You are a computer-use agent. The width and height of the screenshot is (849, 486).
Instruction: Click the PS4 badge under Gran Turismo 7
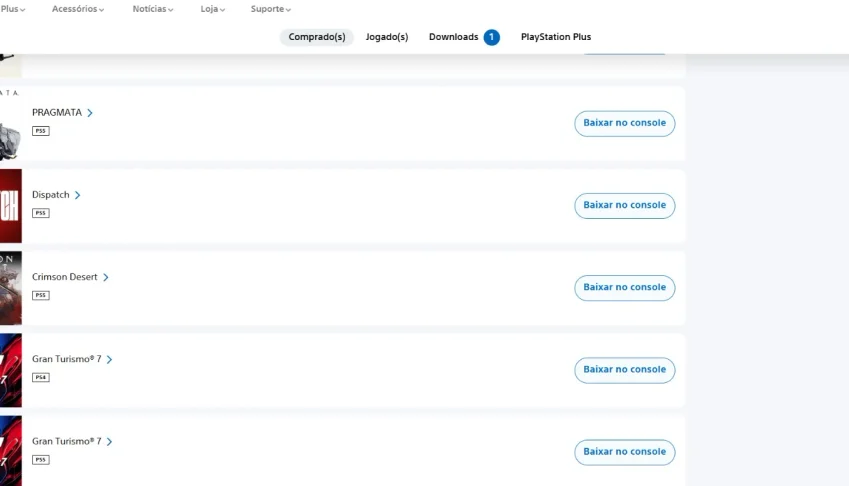41,378
